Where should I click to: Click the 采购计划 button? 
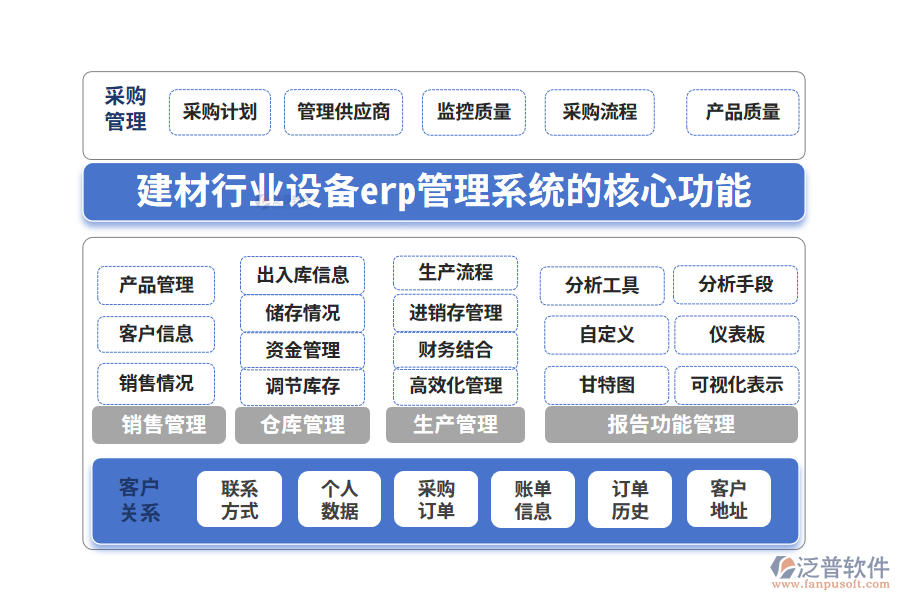[x=220, y=112]
